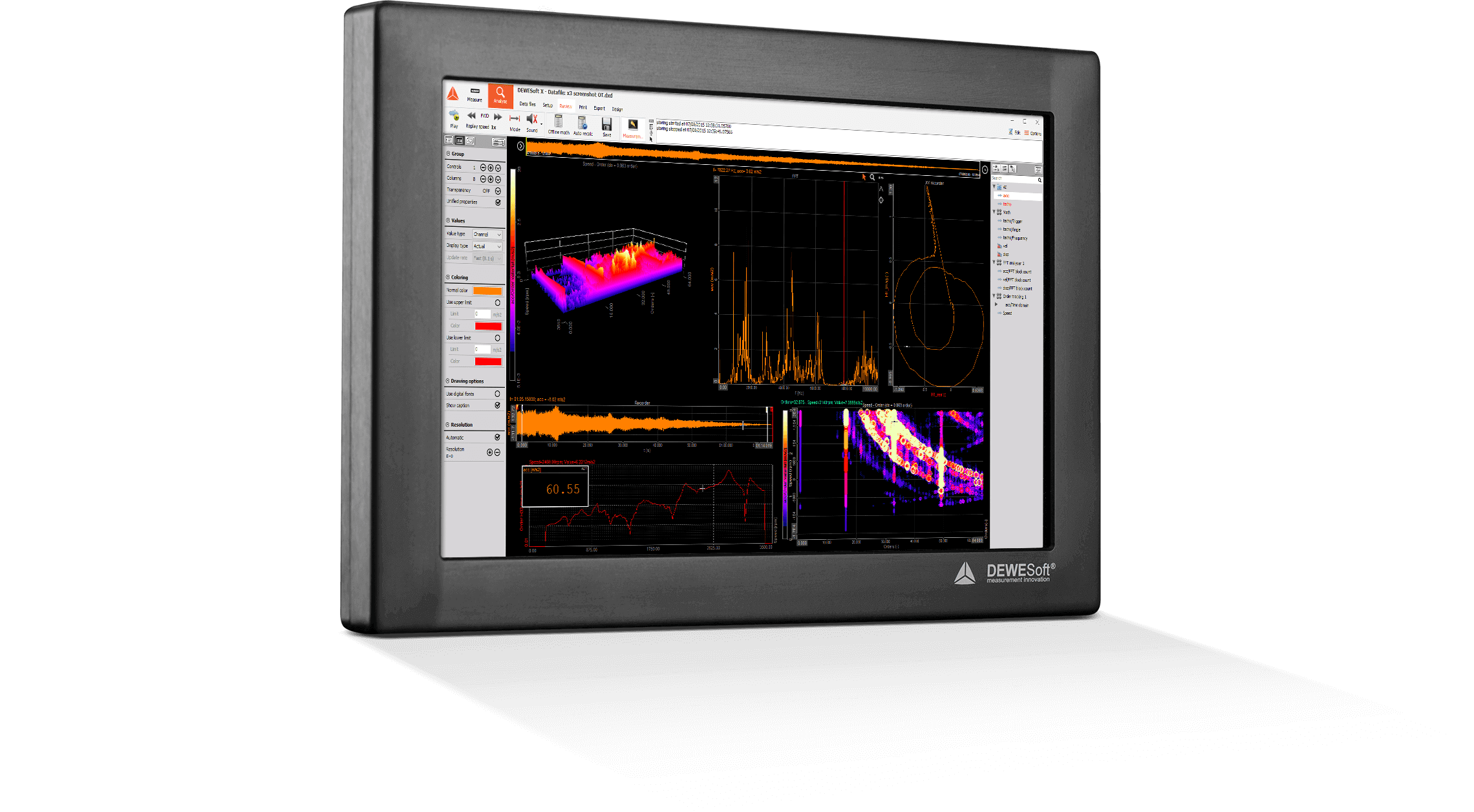Toggle the Show caption checkbox
This screenshot has width=1474, height=812.
[x=497, y=405]
